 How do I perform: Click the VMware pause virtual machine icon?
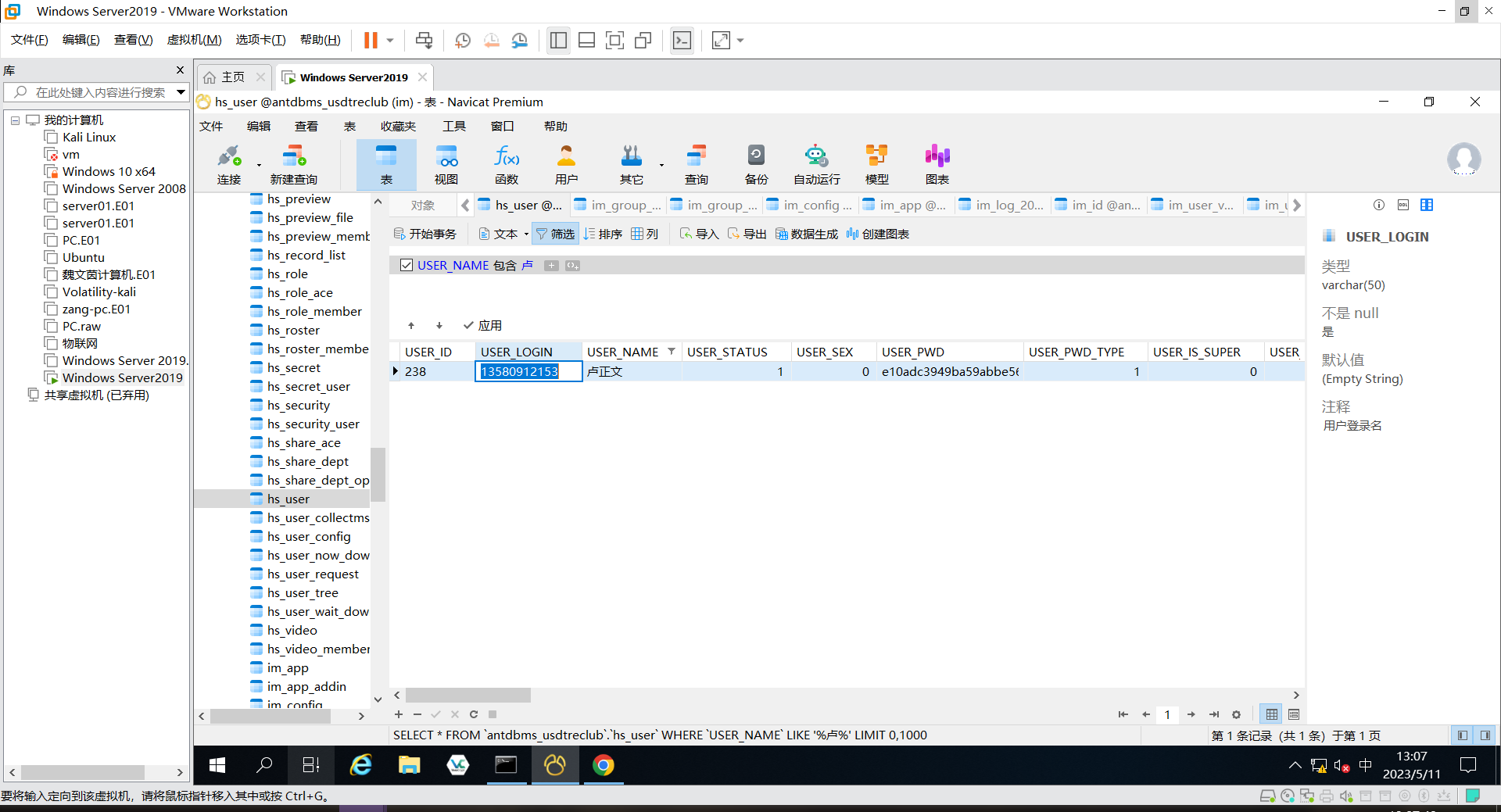(x=371, y=40)
